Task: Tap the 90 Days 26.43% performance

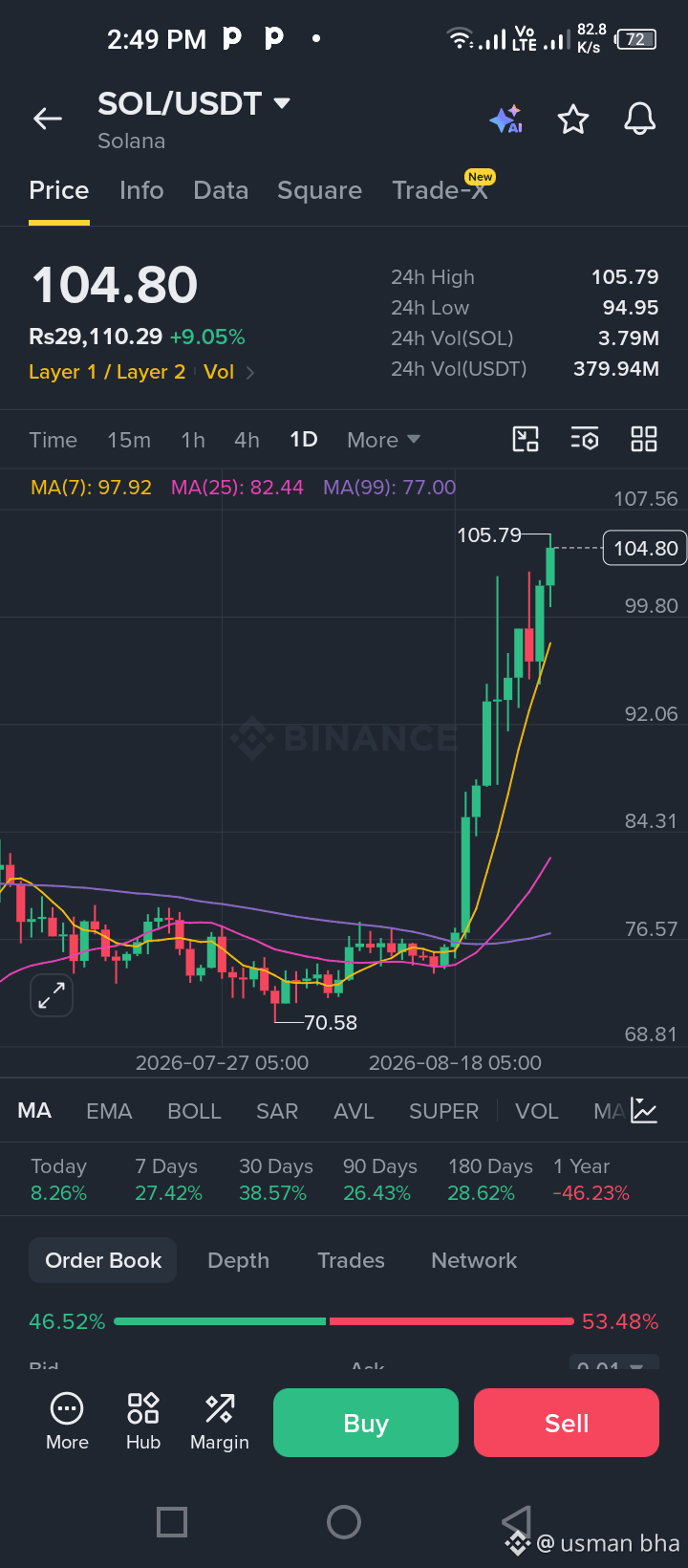Action: (379, 1180)
